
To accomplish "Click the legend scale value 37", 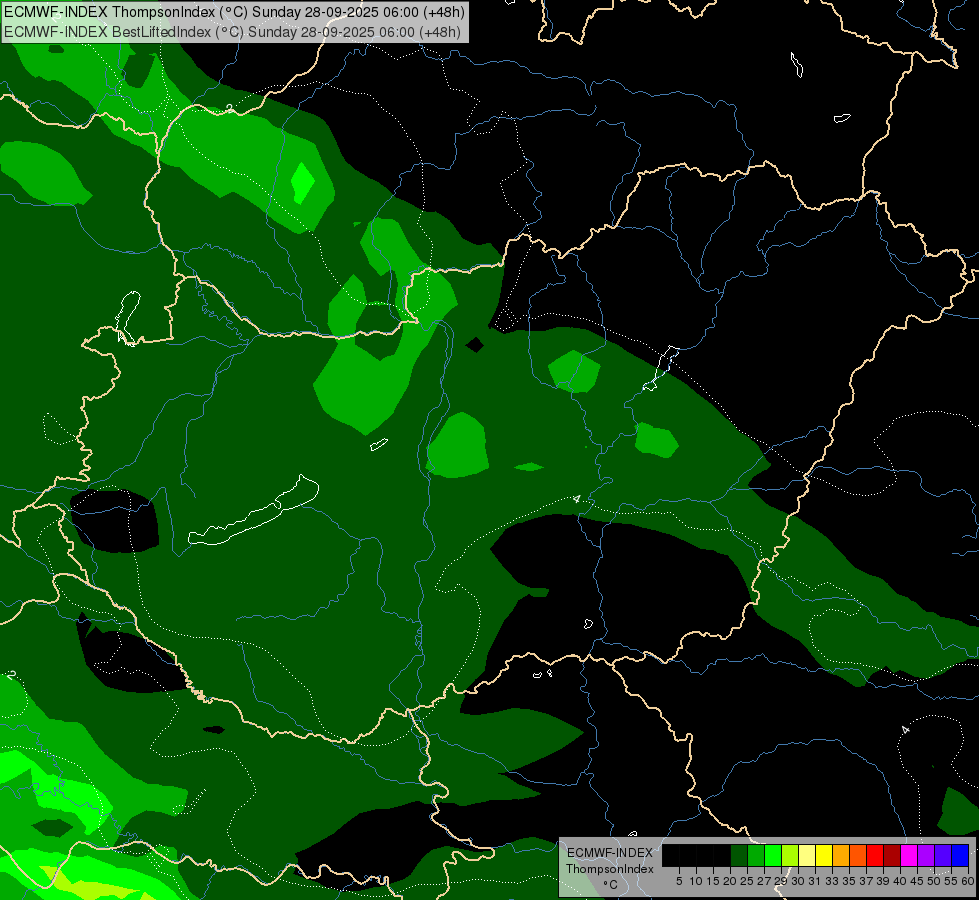I will coord(866,881).
